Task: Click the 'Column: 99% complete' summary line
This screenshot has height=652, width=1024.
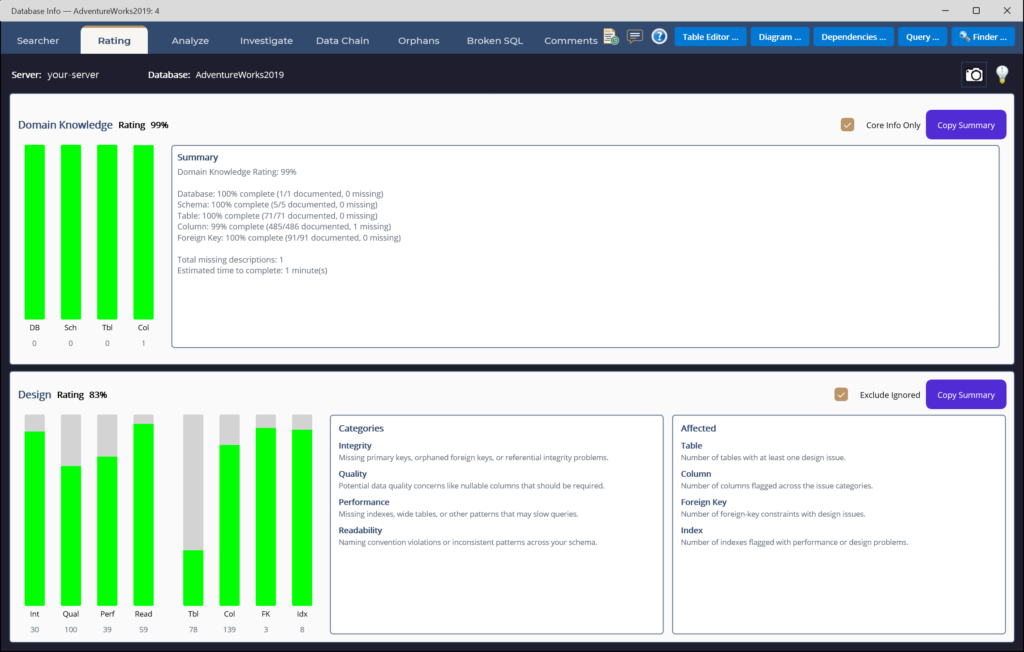Action: click(x=284, y=227)
